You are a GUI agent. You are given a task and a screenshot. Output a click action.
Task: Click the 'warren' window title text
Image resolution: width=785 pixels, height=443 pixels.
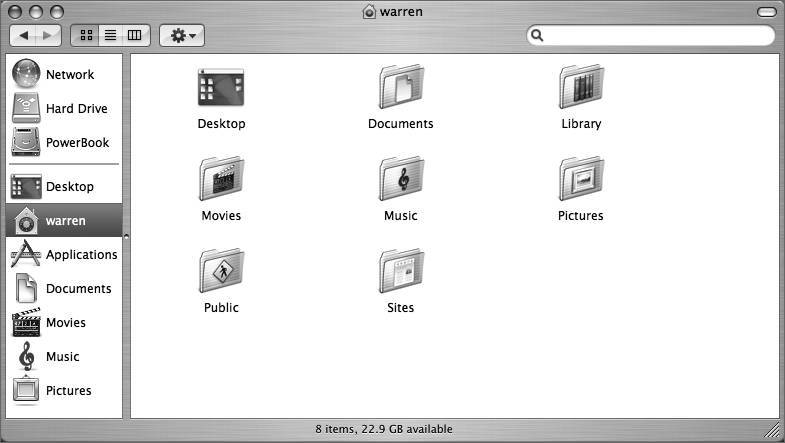click(401, 12)
